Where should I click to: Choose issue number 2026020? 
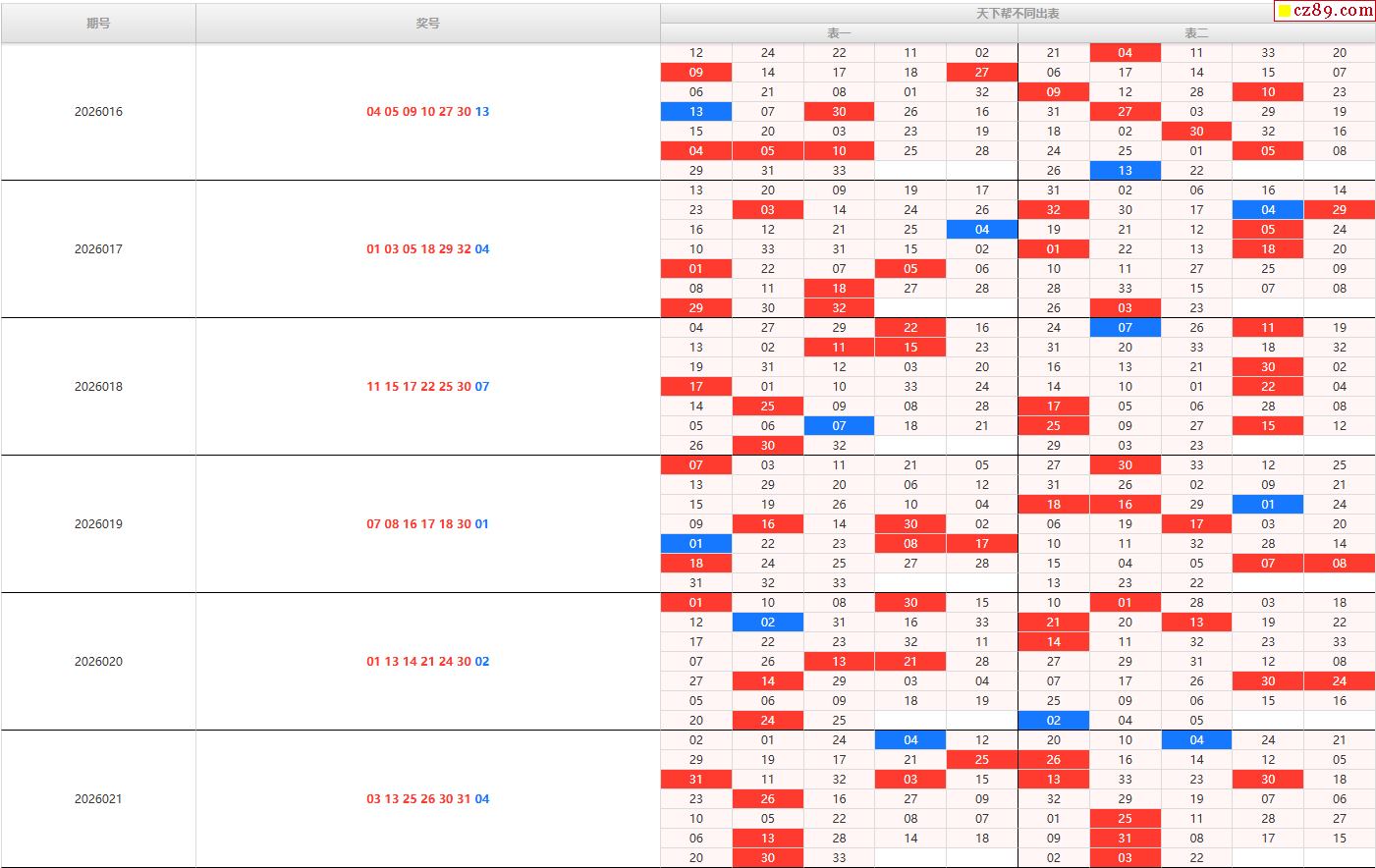[98, 662]
